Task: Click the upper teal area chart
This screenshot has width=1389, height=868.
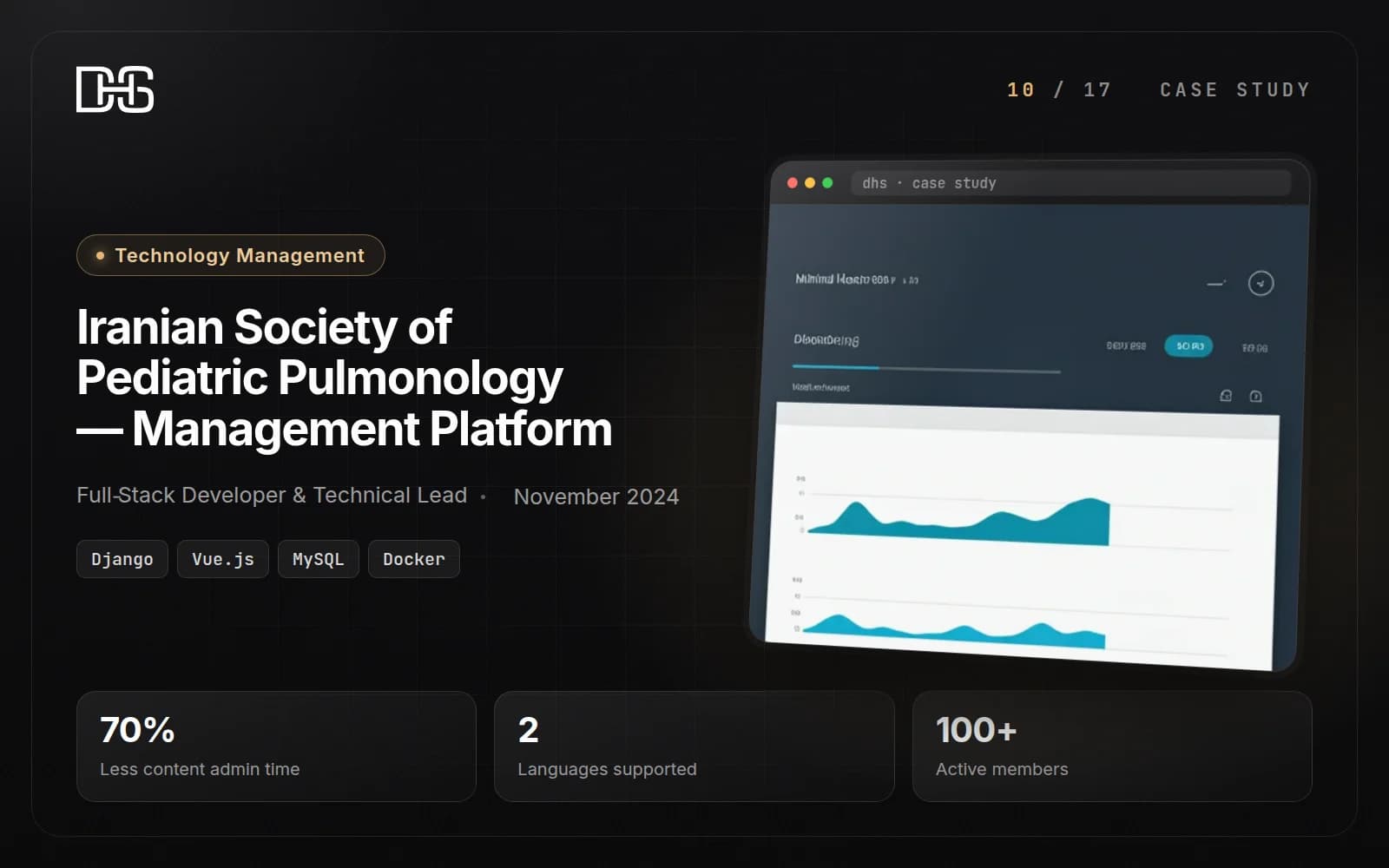Action: 958,522
